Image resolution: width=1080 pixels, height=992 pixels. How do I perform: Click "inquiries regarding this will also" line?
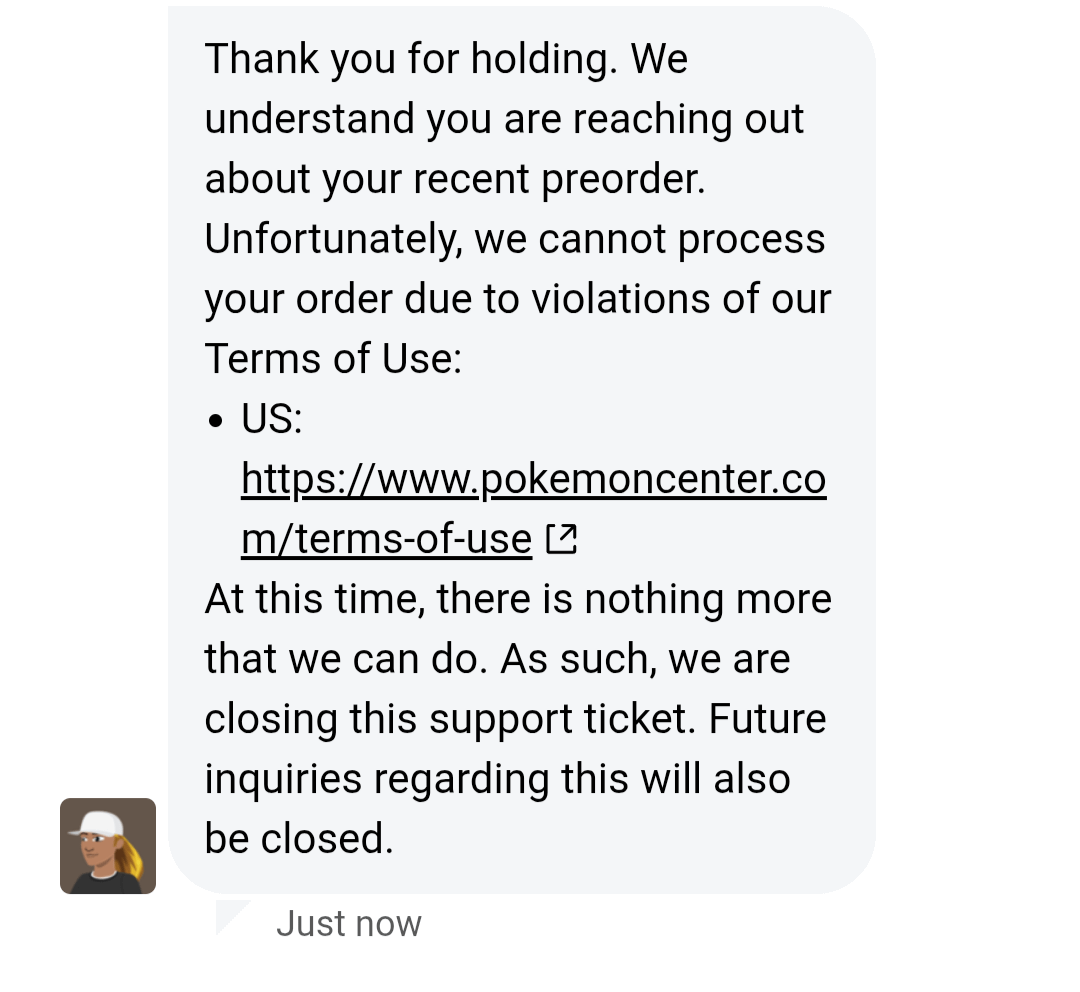point(497,780)
